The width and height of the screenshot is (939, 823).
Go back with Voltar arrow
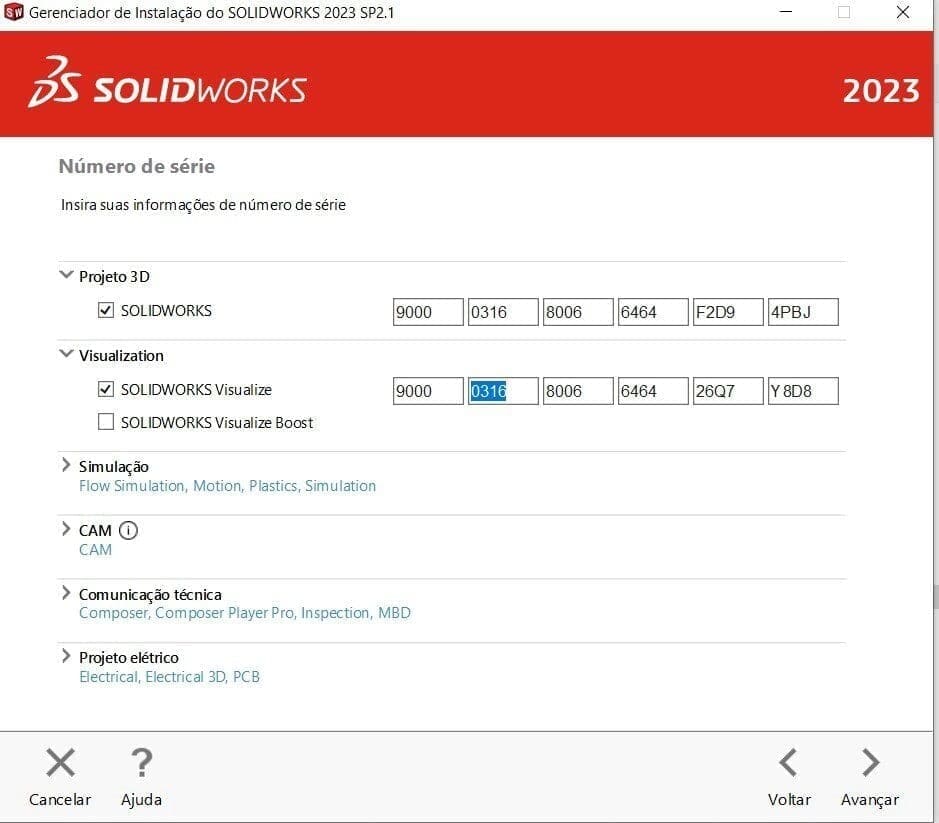coord(788,763)
